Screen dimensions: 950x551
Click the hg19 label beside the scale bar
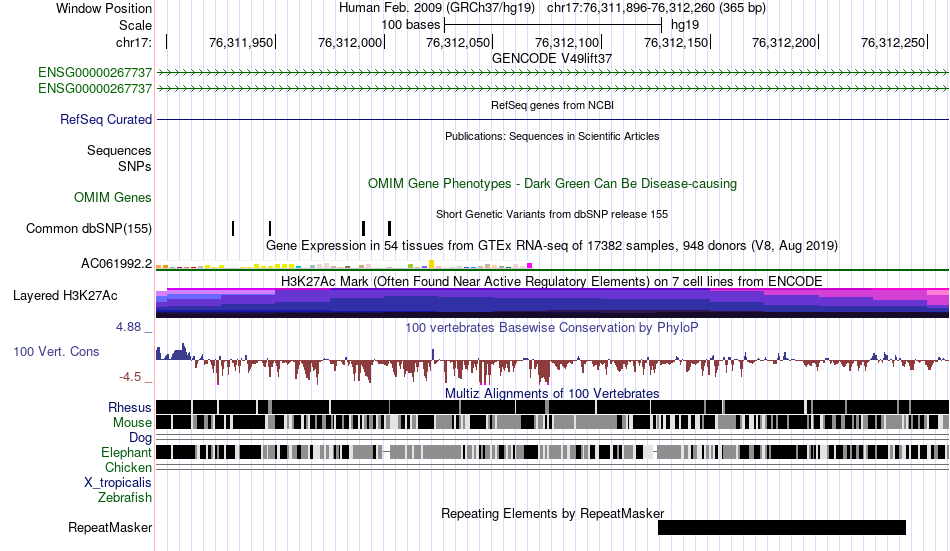click(685, 25)
